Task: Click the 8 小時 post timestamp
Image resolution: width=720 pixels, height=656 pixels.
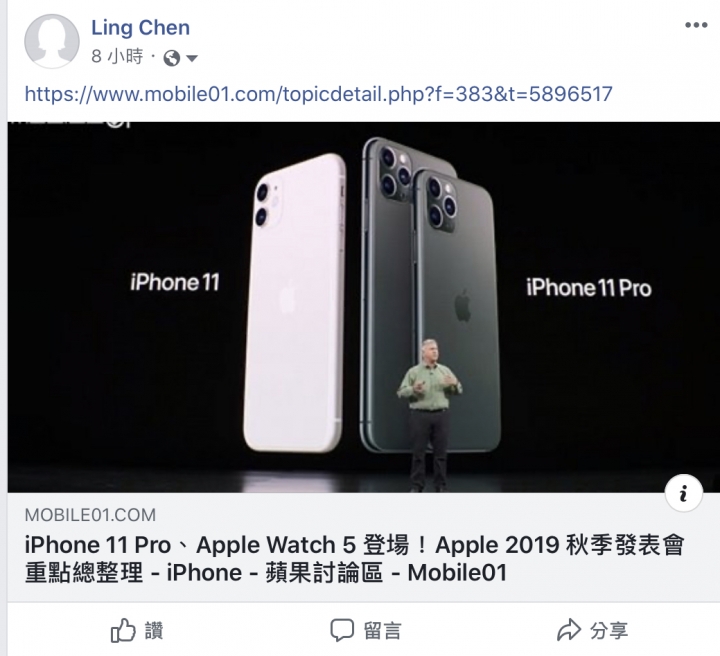Action: point(117,57)
